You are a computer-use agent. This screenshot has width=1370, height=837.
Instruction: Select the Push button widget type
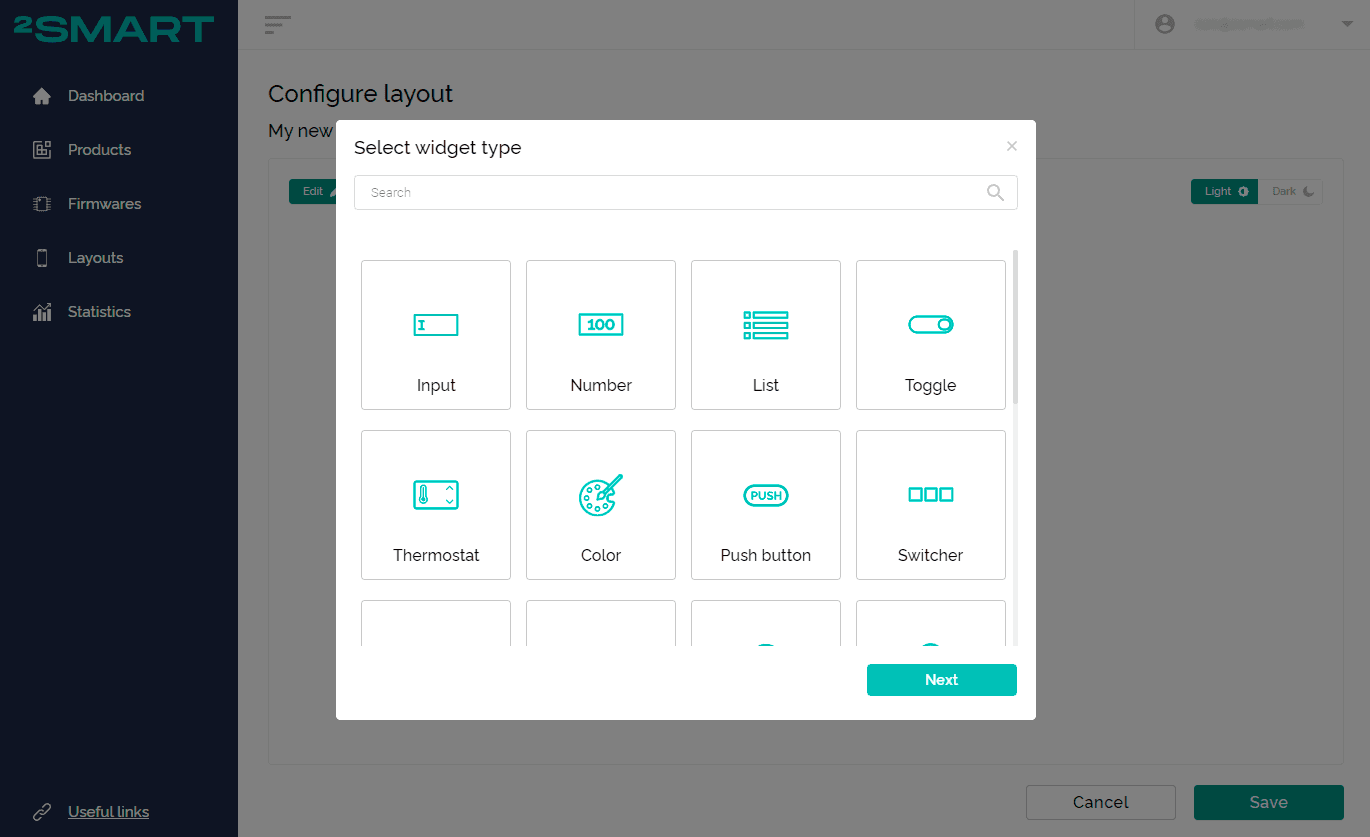pyautogui.click(x=765, y=505)
